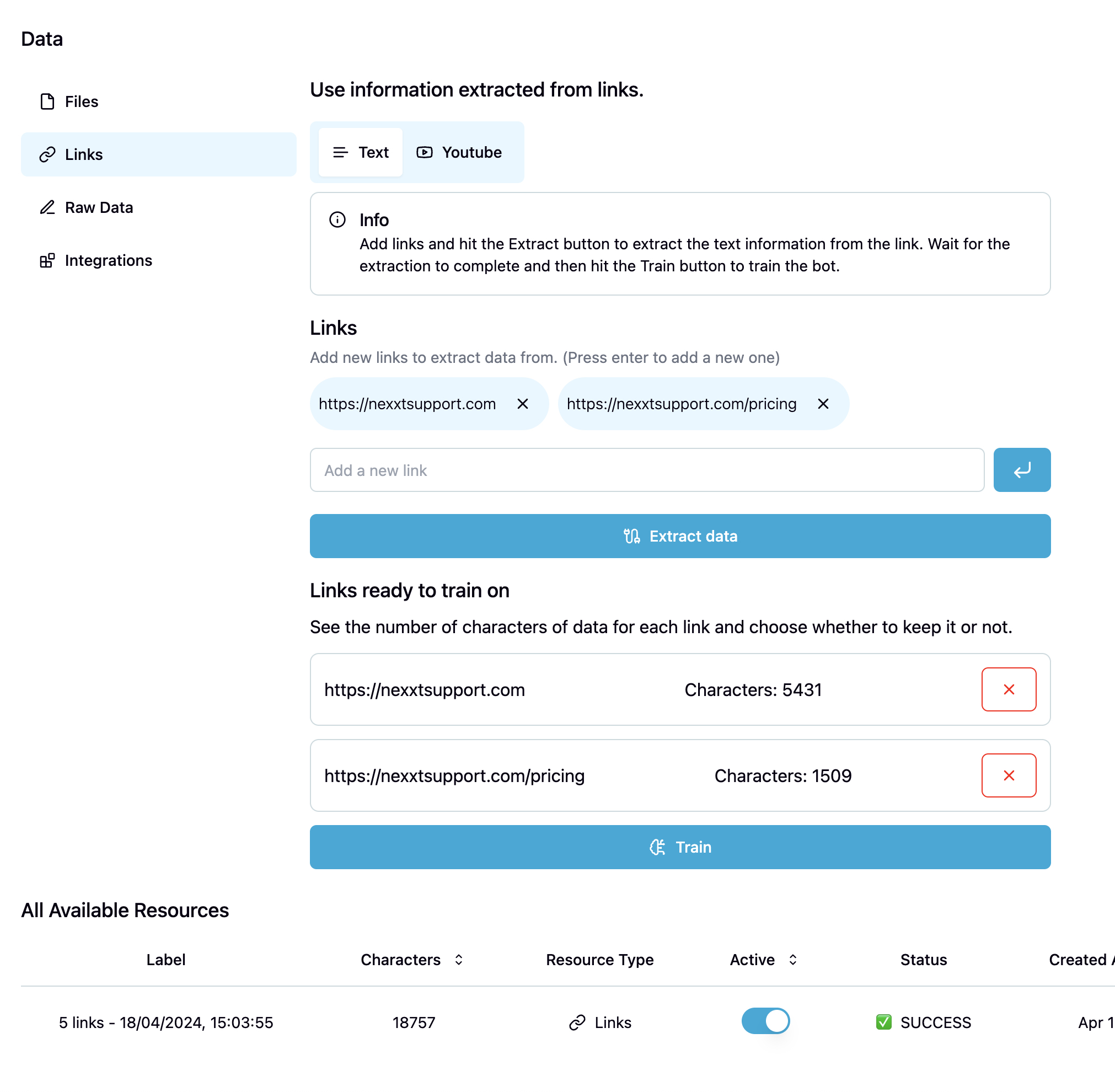Viewport: 1115px width, 1092px height.
Task: Click the Info circle icon
Action: point(338,220)
